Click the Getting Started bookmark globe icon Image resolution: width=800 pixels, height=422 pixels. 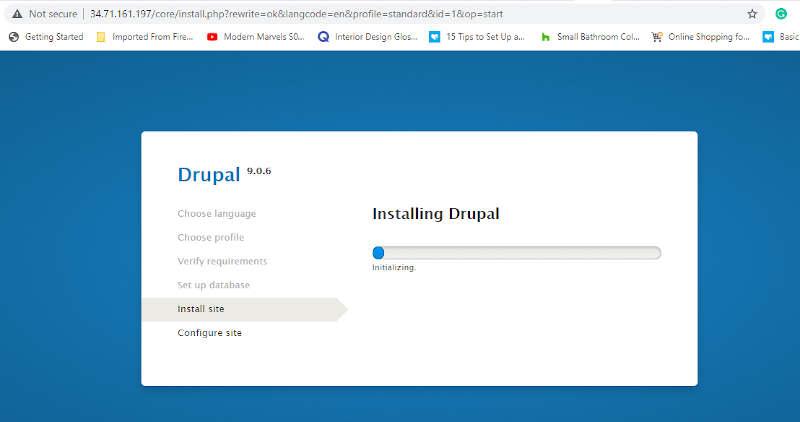14,37
